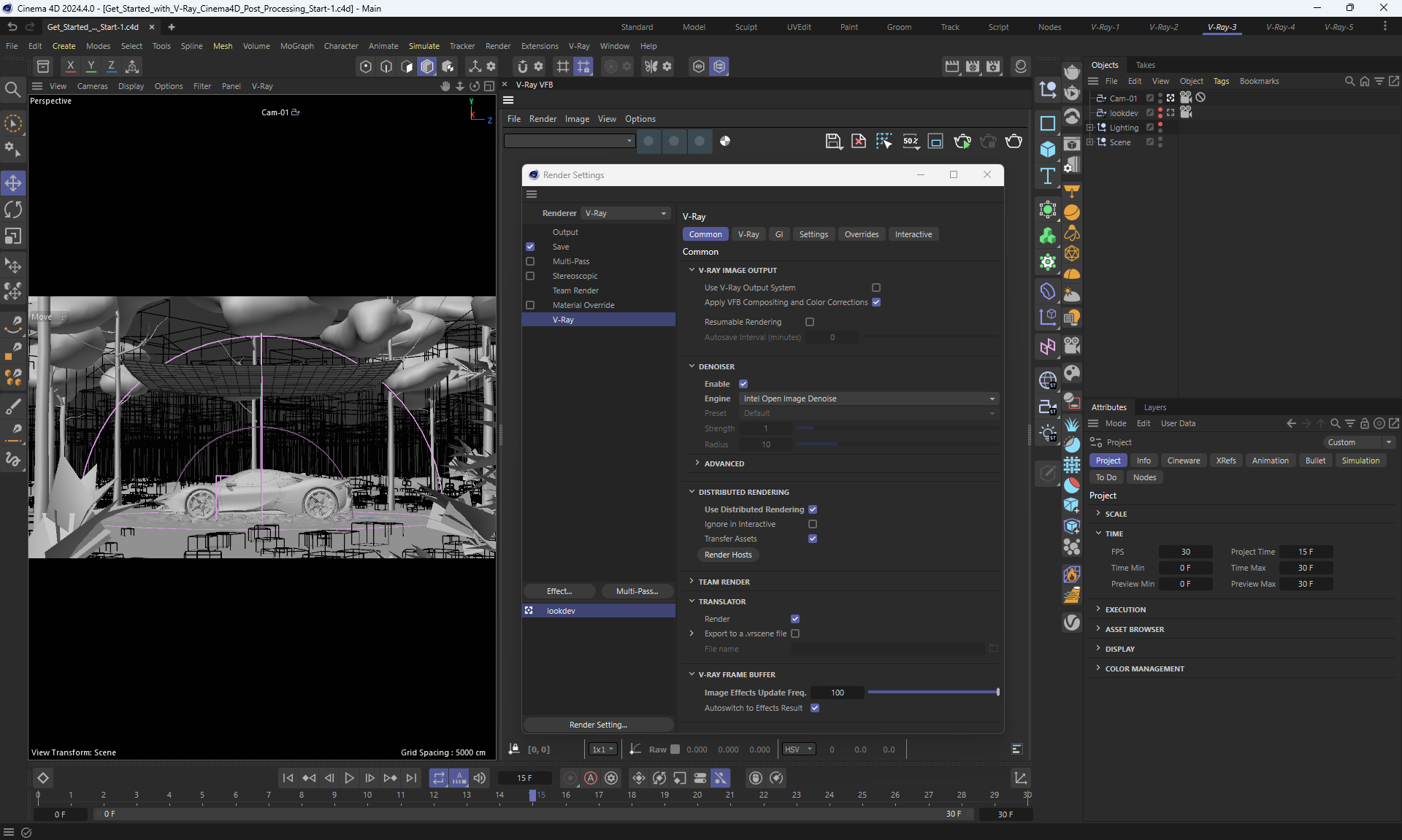
Task: Open the Denoiser Engine dropdown
Action: [868, 398]
